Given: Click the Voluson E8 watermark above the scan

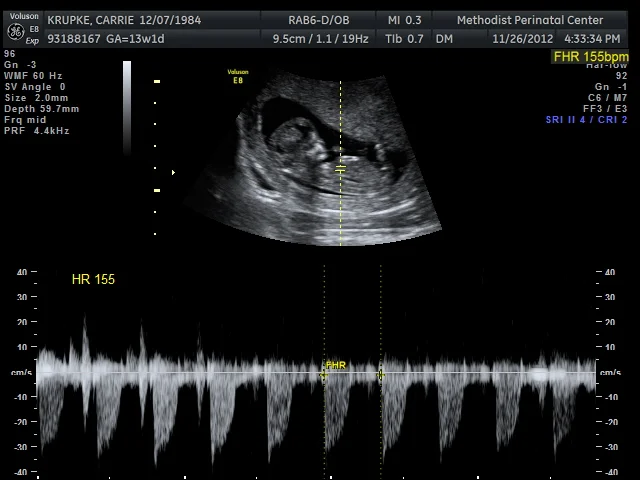Looking at the screenshot, I should 238,76.
